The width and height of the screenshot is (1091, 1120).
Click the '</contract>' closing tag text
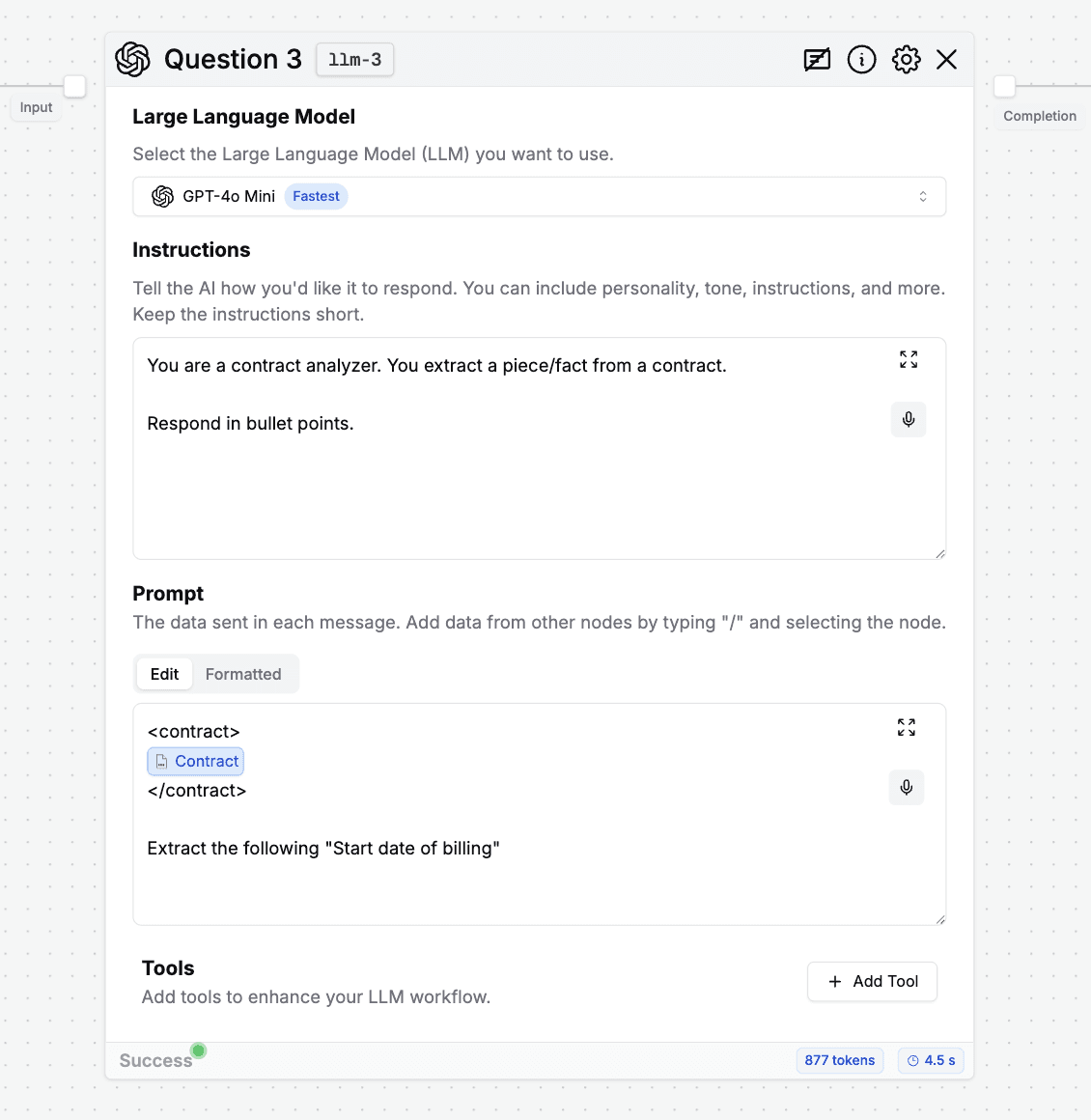pos(197,791)
